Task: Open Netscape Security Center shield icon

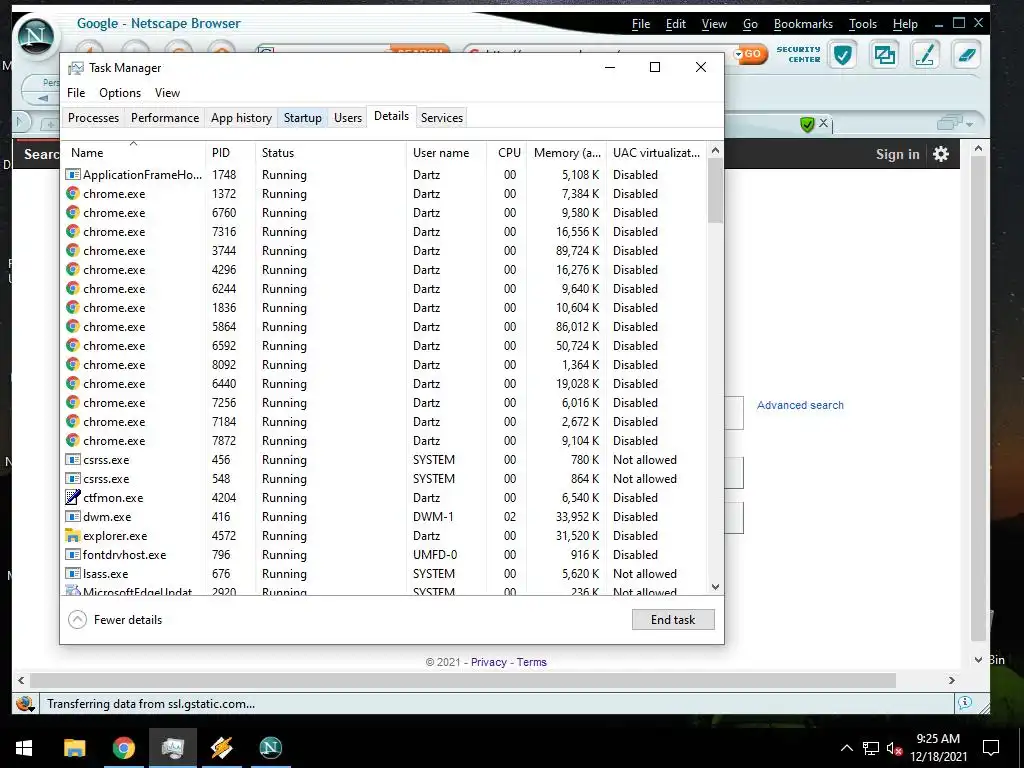Action: click(842, 55)
